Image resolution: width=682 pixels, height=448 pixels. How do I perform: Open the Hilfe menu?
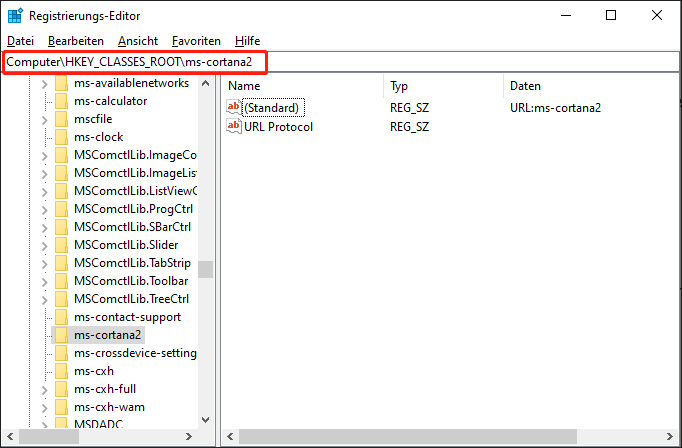pos(247,41)
